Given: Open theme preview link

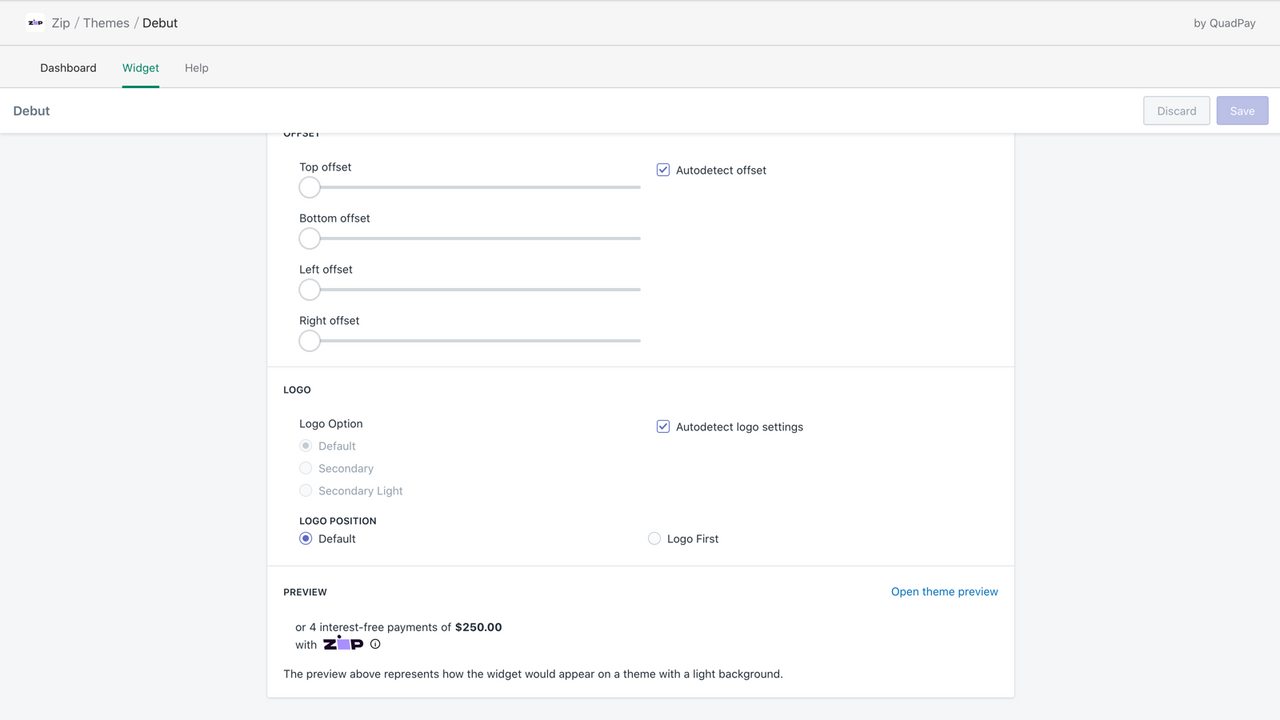Looking at the screenshot, I should [944, 592].
